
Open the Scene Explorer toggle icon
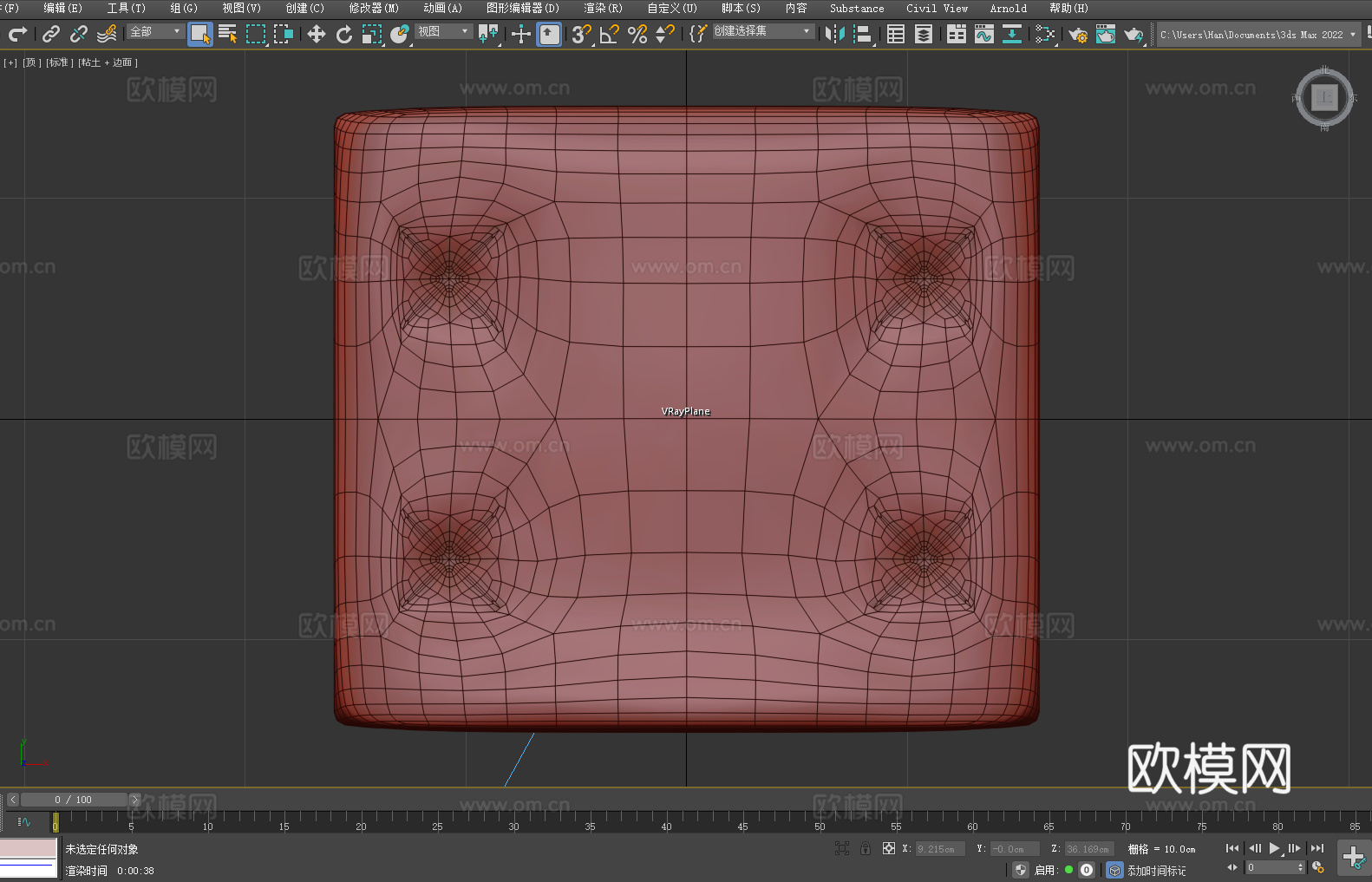click(896, 34)
